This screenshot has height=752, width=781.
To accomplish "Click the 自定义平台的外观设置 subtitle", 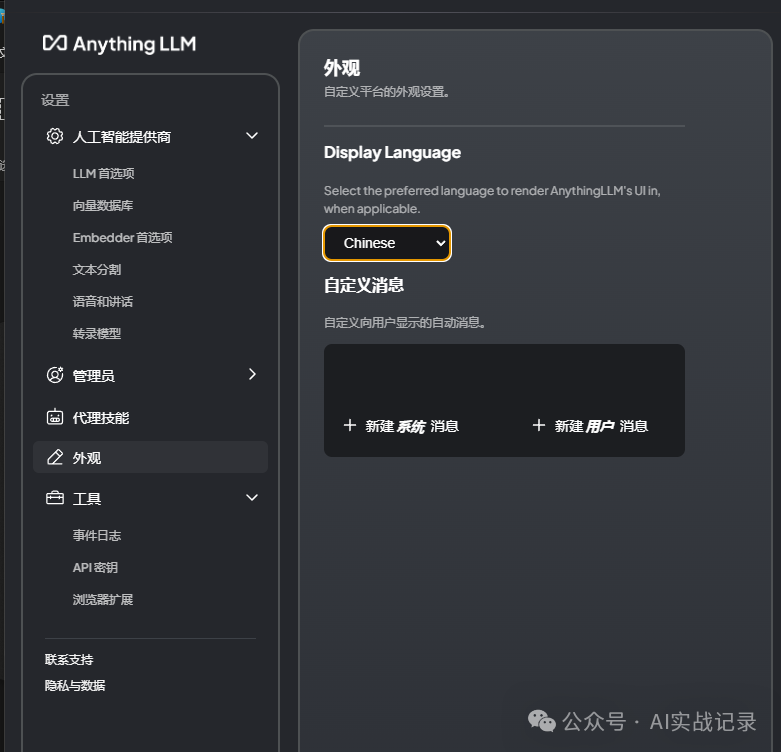I will 387,92.
